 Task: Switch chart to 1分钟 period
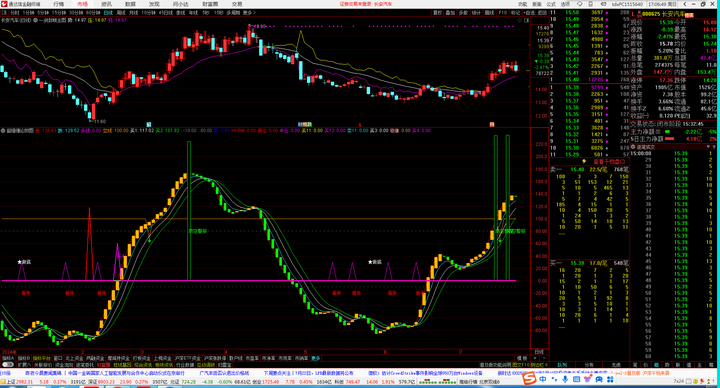pyautogui.click(x=28, y=13)
